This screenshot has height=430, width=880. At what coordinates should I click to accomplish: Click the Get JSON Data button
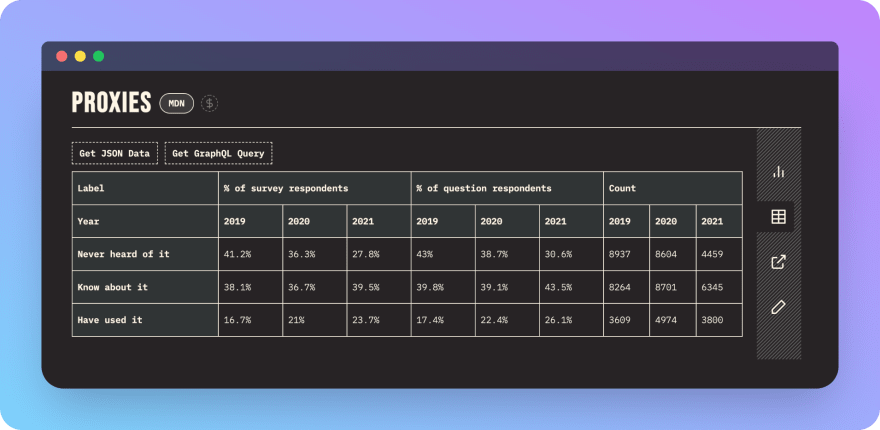114,153
